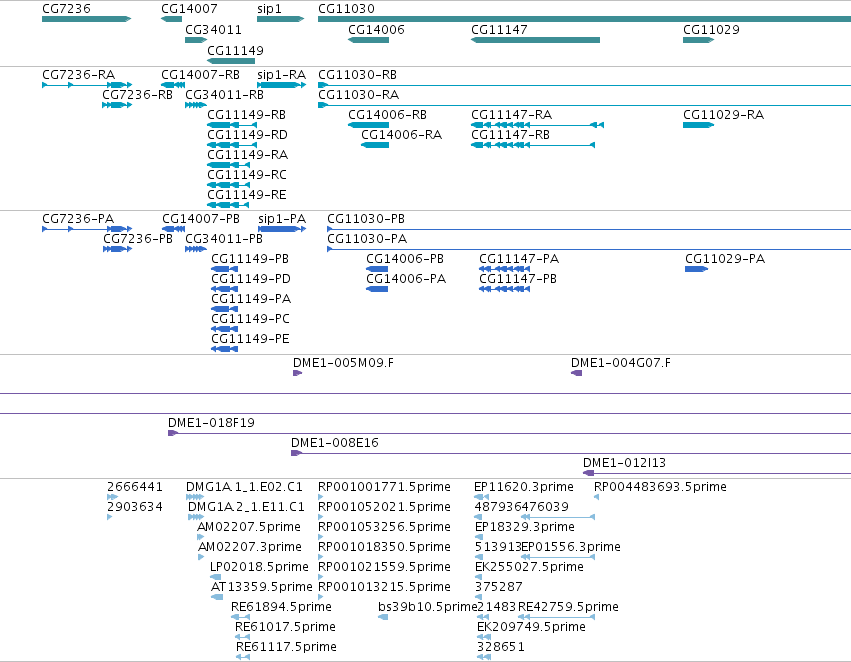Select transcript CG34011-RB
The width and height of the screenshot is (851, 662).
pyautogui.click(x=195, y=105)
